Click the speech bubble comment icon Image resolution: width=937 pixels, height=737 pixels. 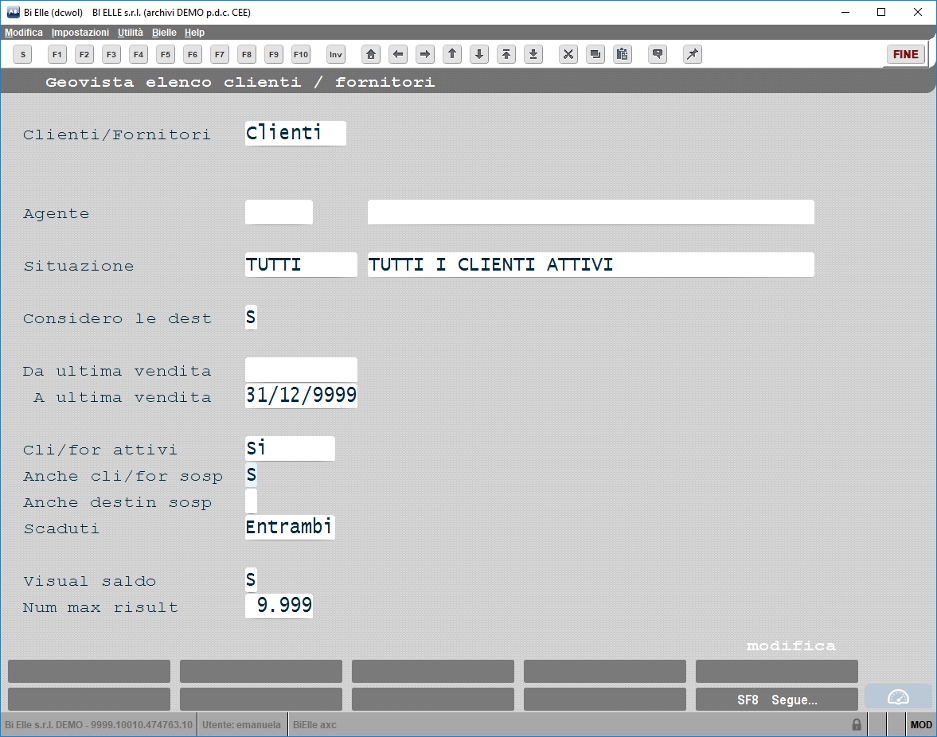[x=657, y=55]
